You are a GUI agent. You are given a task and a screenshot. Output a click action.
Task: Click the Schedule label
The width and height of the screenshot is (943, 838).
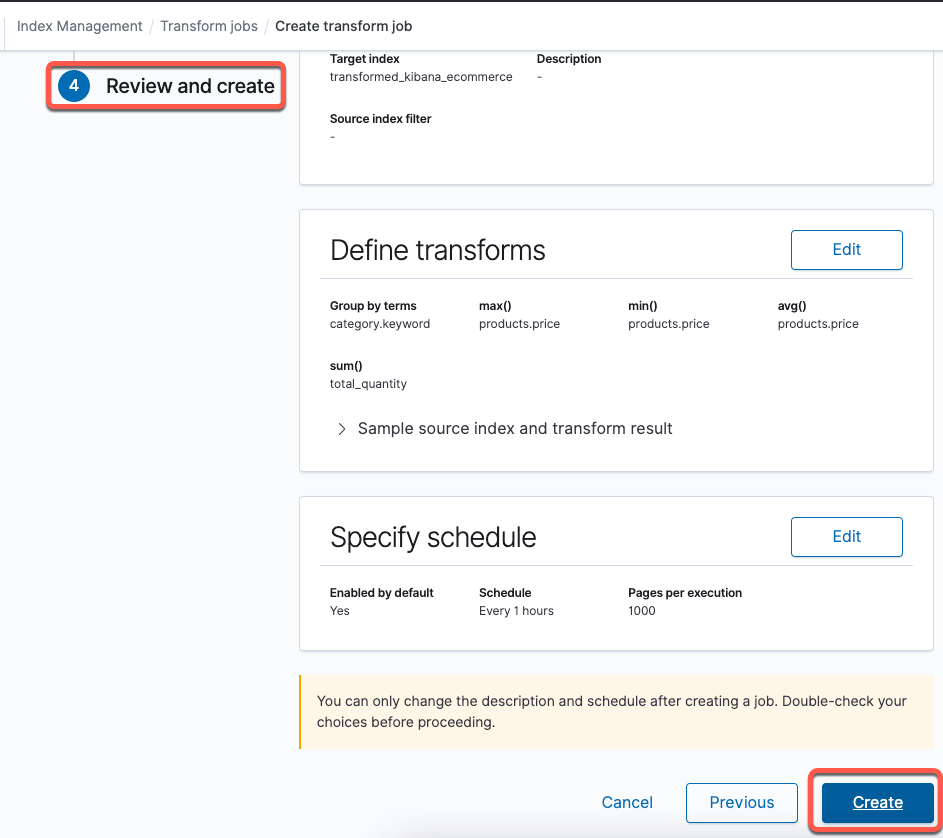[x=505, y=593]
